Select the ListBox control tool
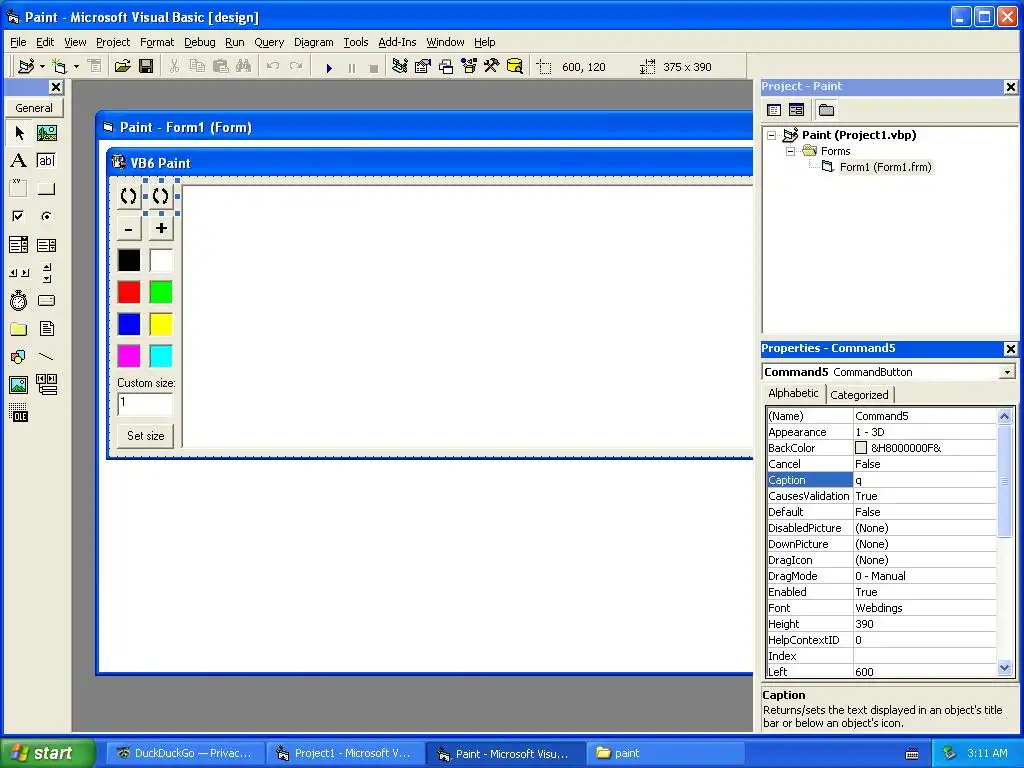Viewport: 1024px width, 768px height. pyautogui.click(x=46, y=245)
